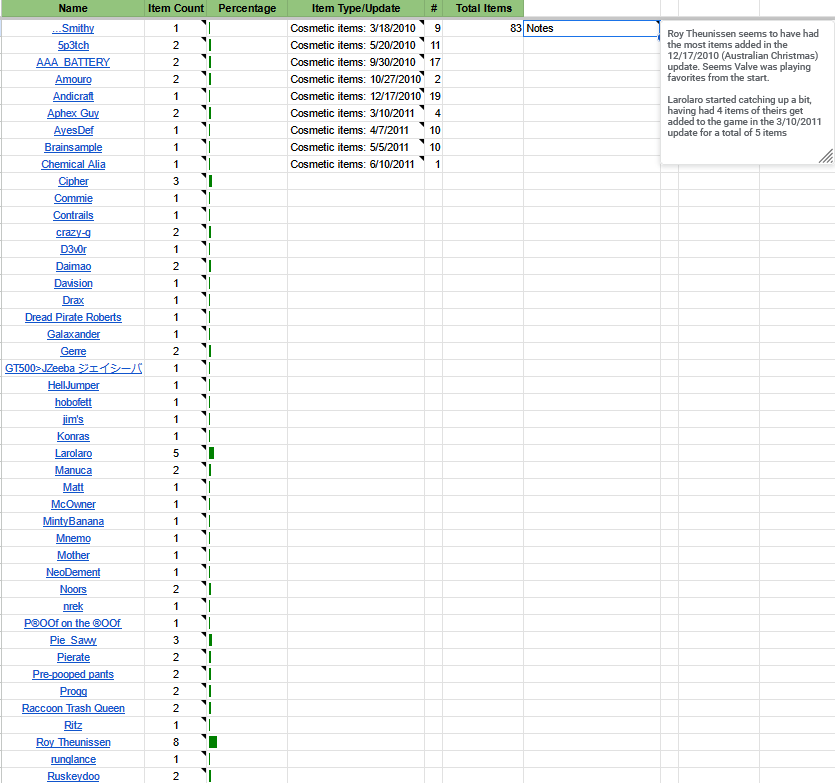Open the GT500>JZeeba link
835x783 pixels.
[x=73, y=369]
